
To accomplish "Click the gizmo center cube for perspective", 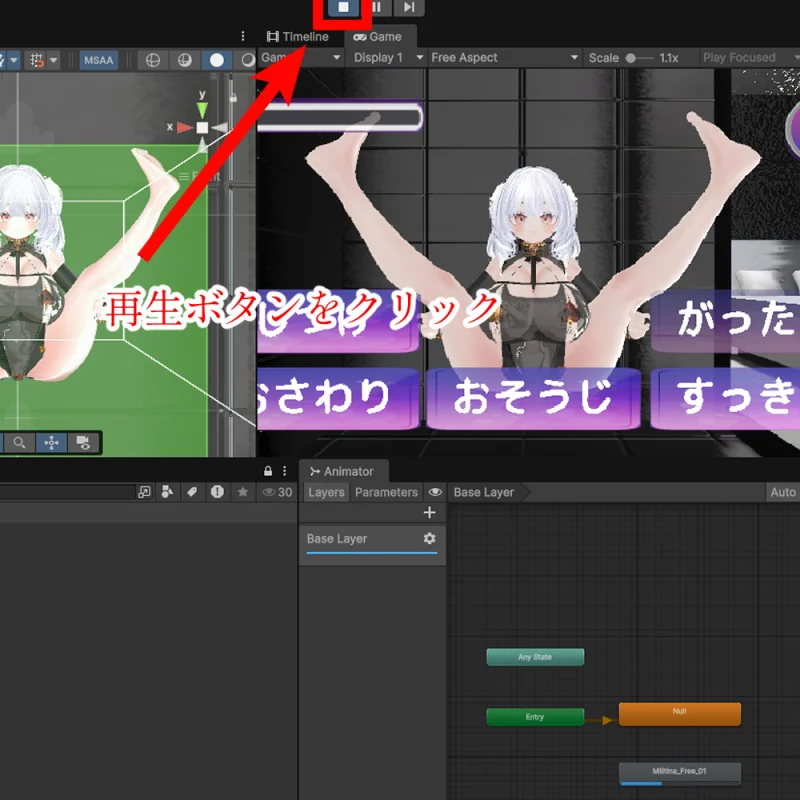I will pos(203,128).
